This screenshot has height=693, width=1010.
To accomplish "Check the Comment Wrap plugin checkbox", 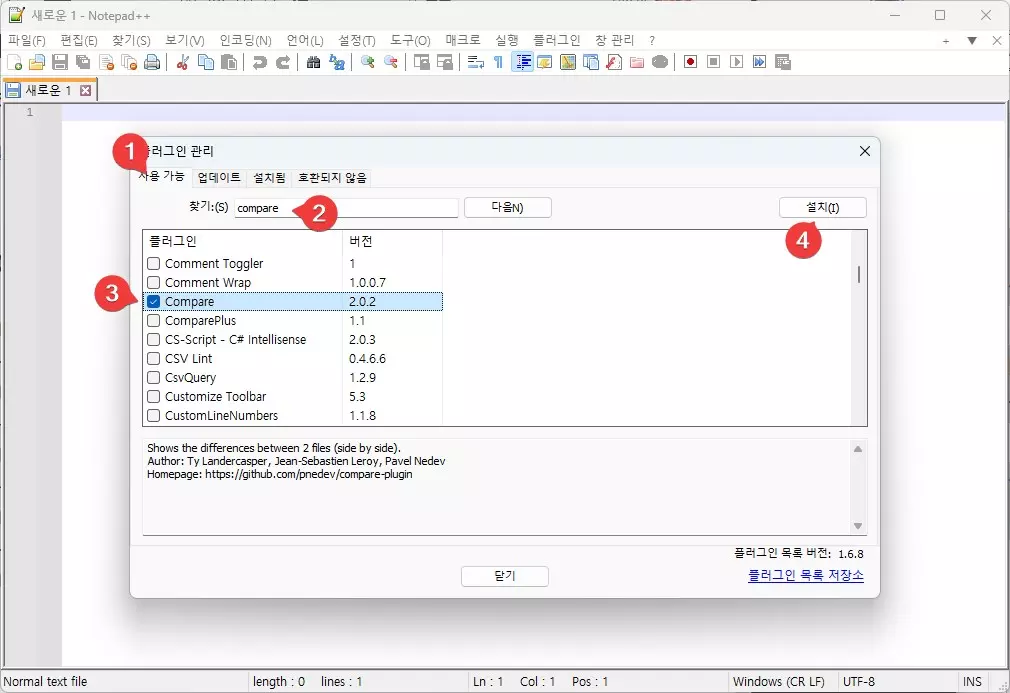I will (x=153, y=282).
